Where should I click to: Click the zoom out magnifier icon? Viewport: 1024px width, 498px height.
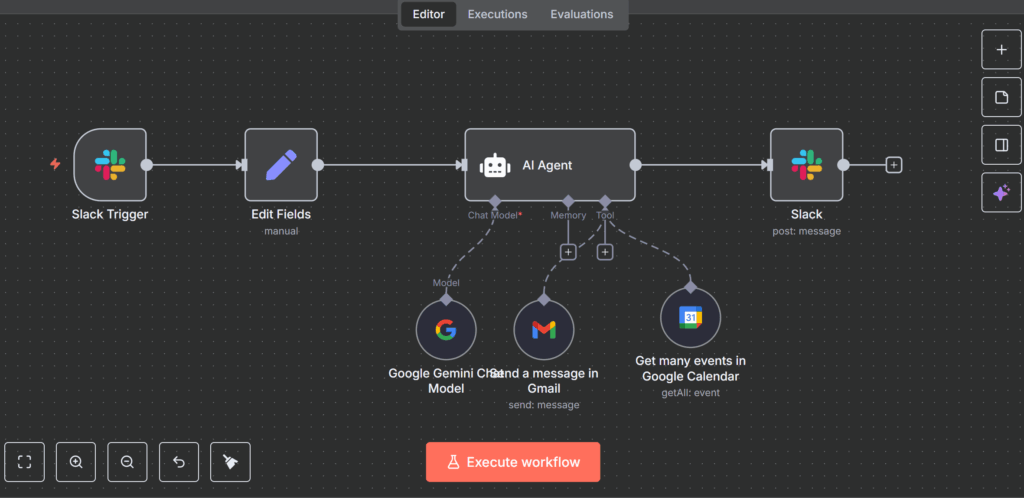click(127, 462)
